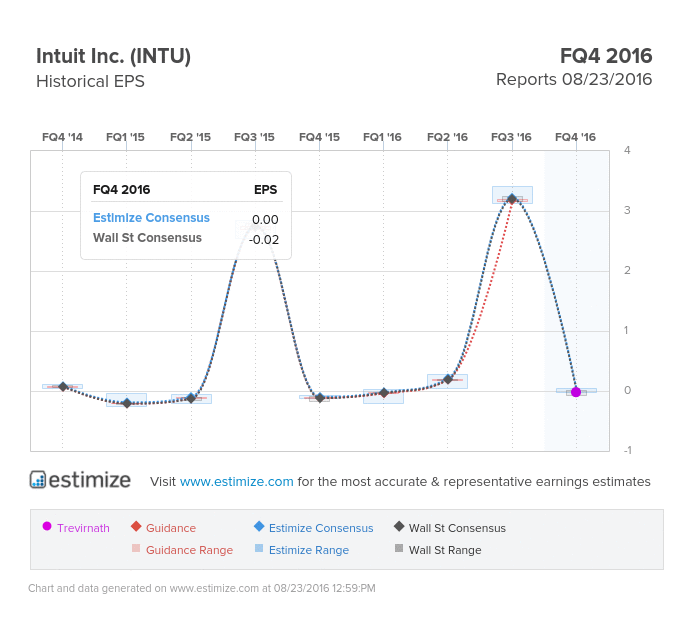Click the FQ4 '14 data point diamond
Screen dimensions: 685x620
[x=62, y=387]
